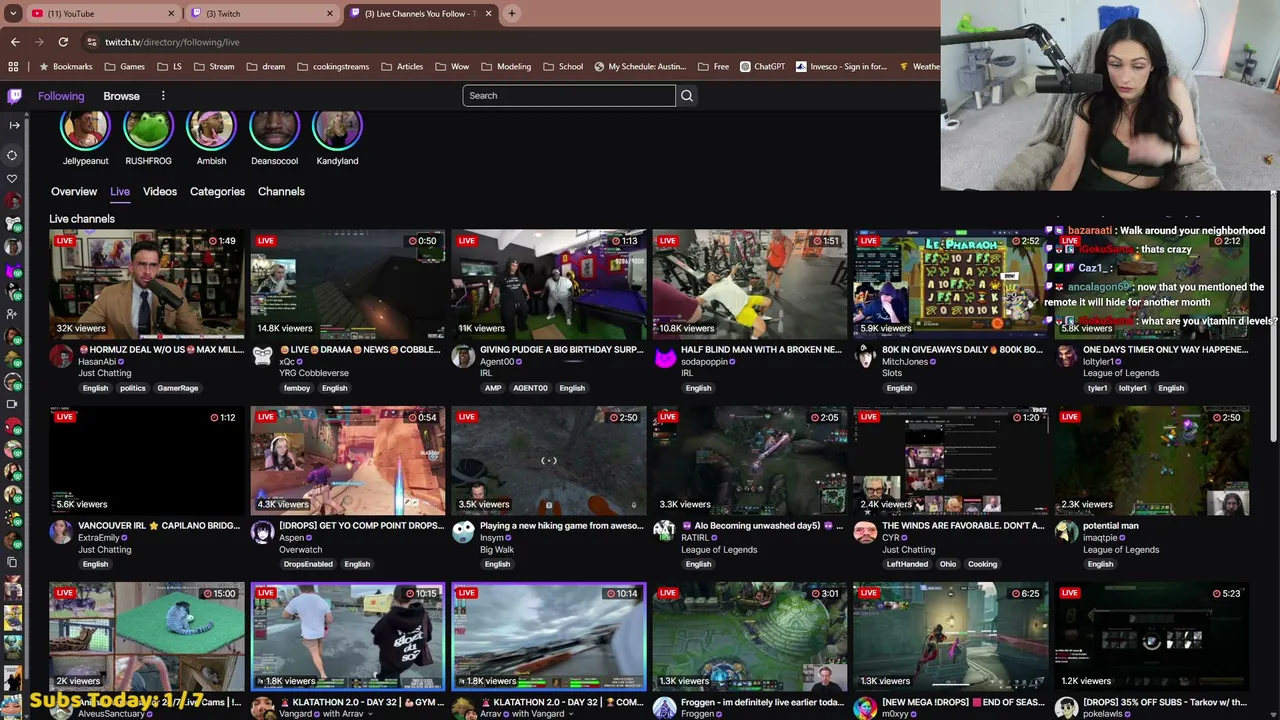
Task: Open the Stream bookmarks folder
Action: point(214,67)
